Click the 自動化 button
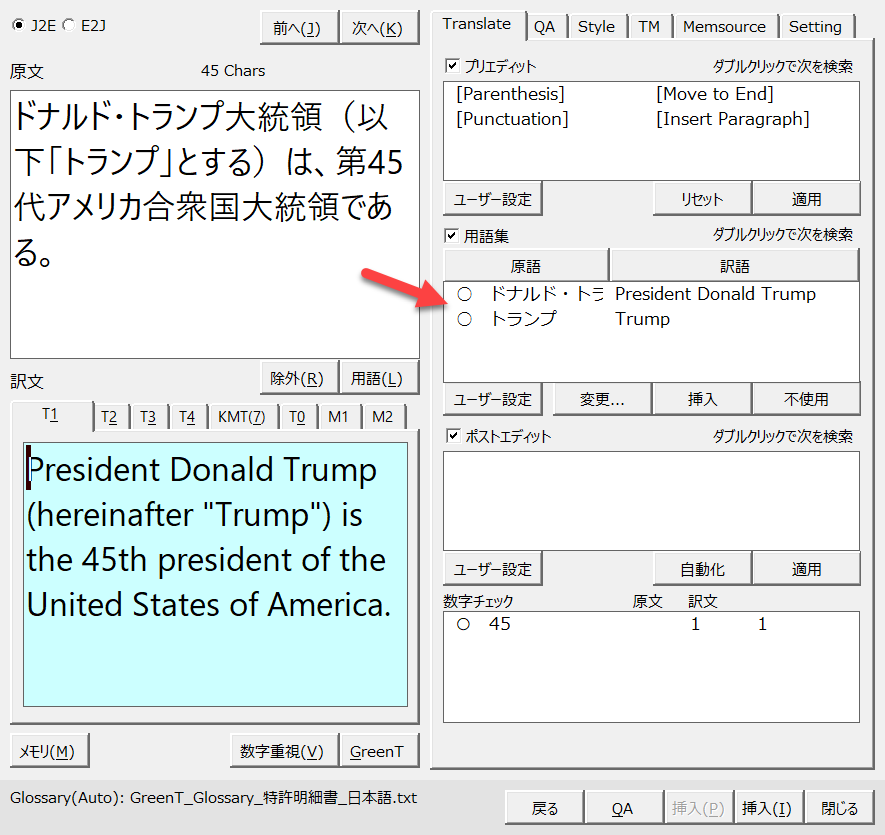 (702, 569)
